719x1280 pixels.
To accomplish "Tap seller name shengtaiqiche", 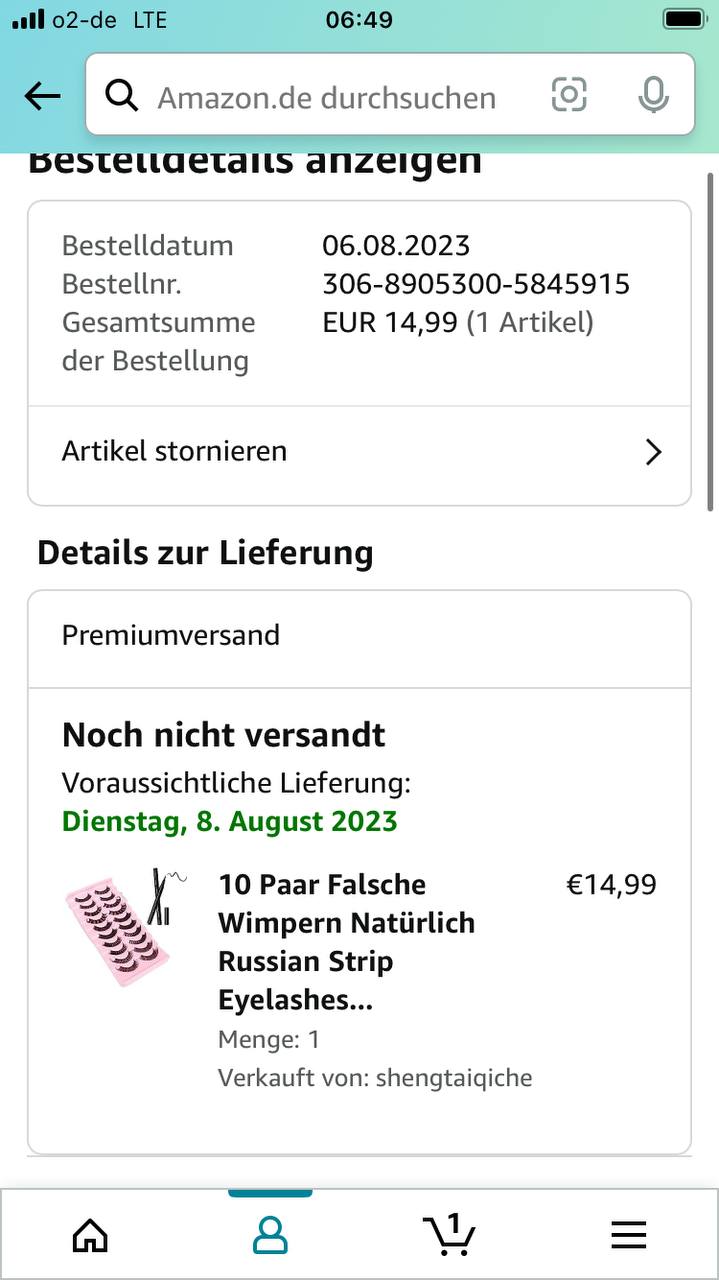I will [x=454, y=1078].
